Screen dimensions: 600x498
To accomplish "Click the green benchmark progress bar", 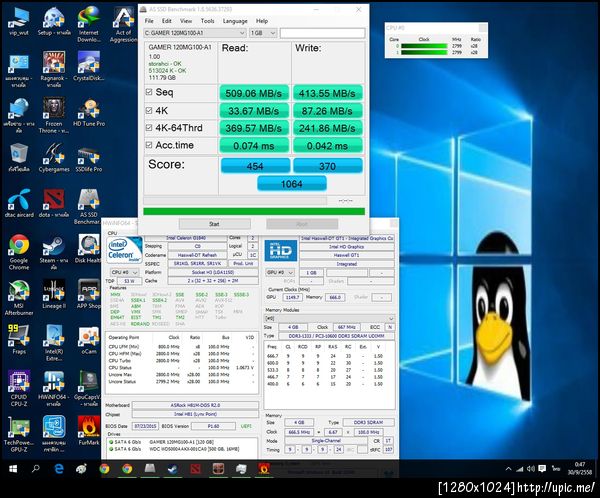I will [254, 211].
